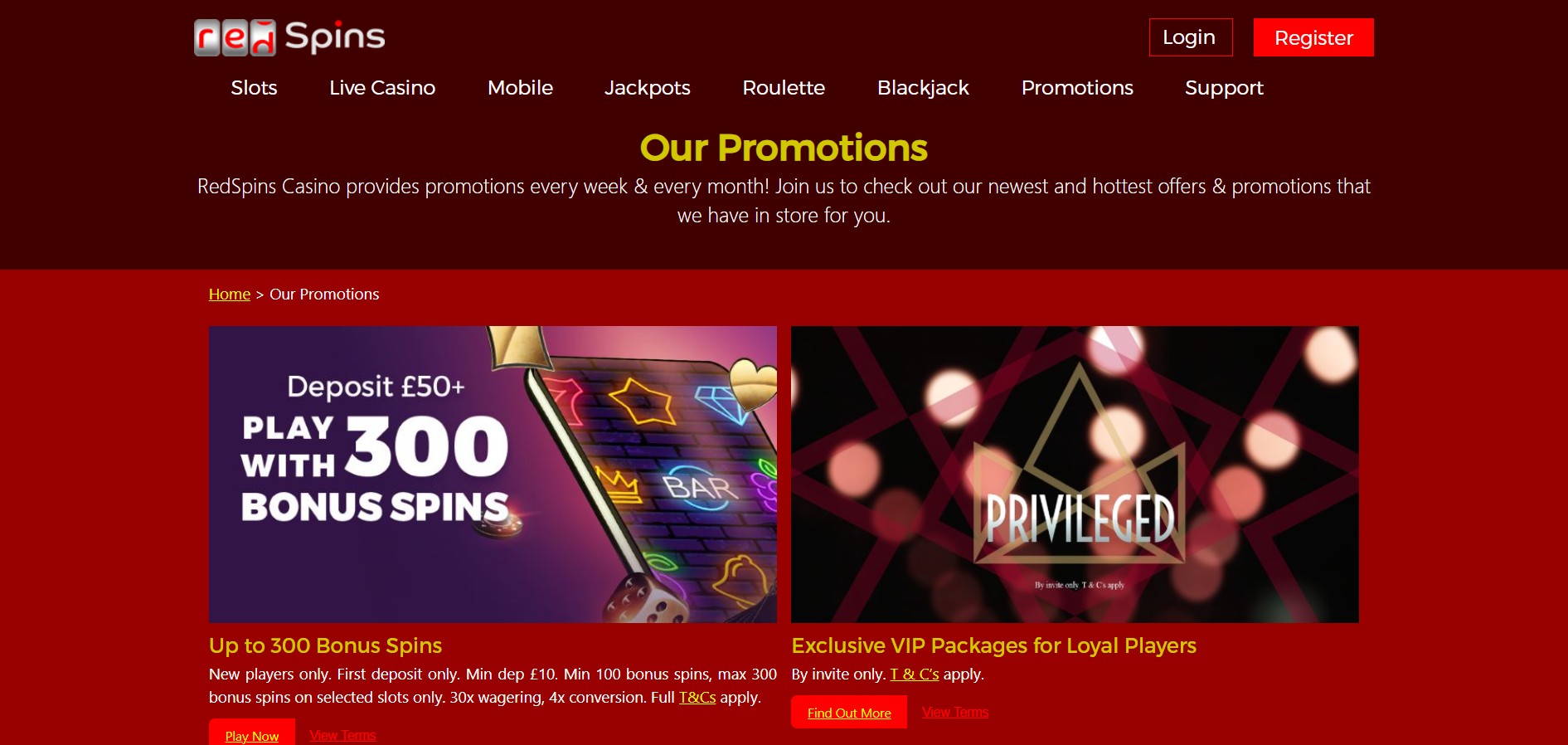Select the Mobile menu item

[x=520, y=88]
